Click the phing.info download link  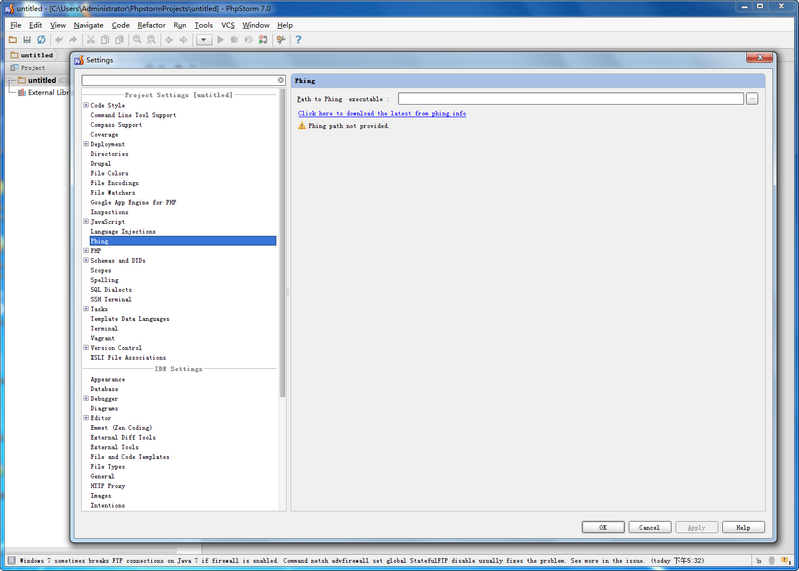coord(382,113)
